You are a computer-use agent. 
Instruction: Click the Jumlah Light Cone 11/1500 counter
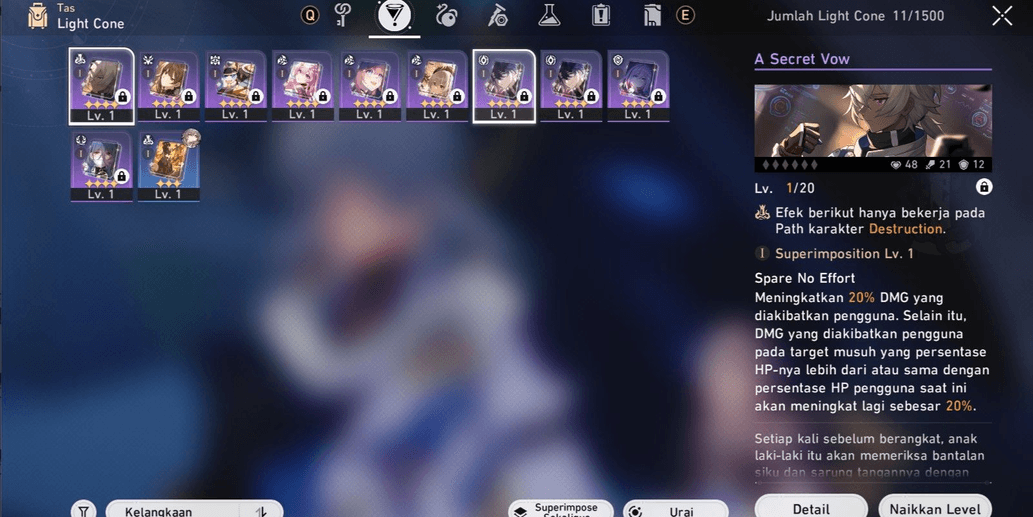(855, 16)
